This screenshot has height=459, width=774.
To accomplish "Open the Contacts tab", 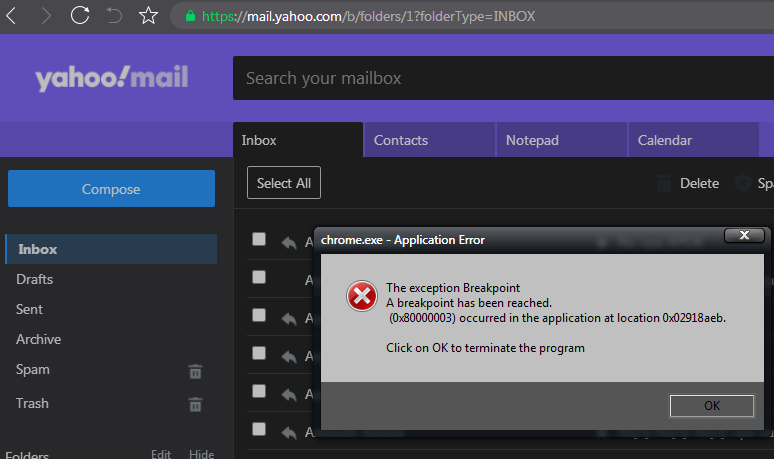I will [429, 140].
